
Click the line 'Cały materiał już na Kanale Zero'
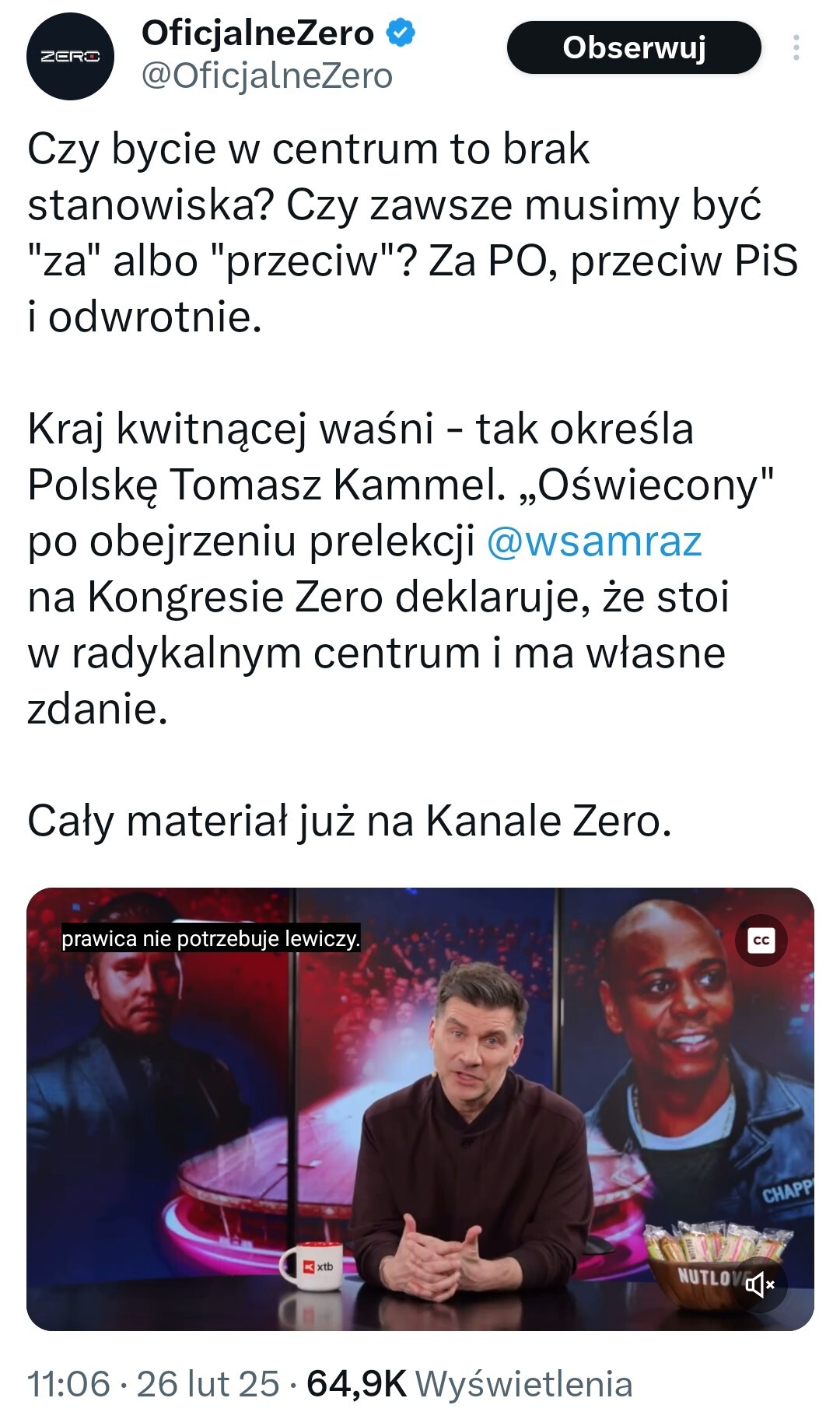pos(349,821)
